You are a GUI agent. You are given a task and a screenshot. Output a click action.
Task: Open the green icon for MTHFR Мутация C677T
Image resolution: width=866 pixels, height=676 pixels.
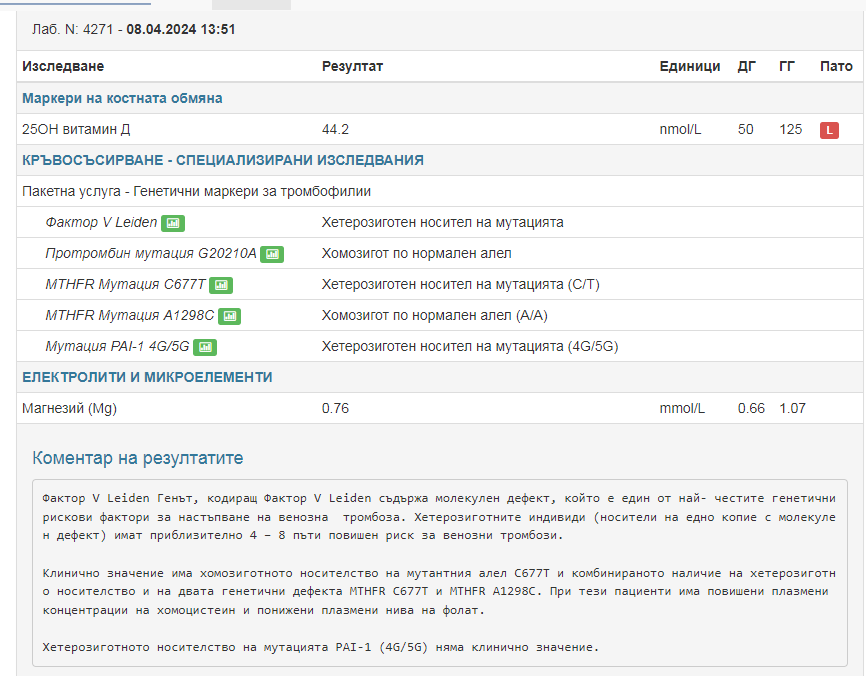pos(221,285)
